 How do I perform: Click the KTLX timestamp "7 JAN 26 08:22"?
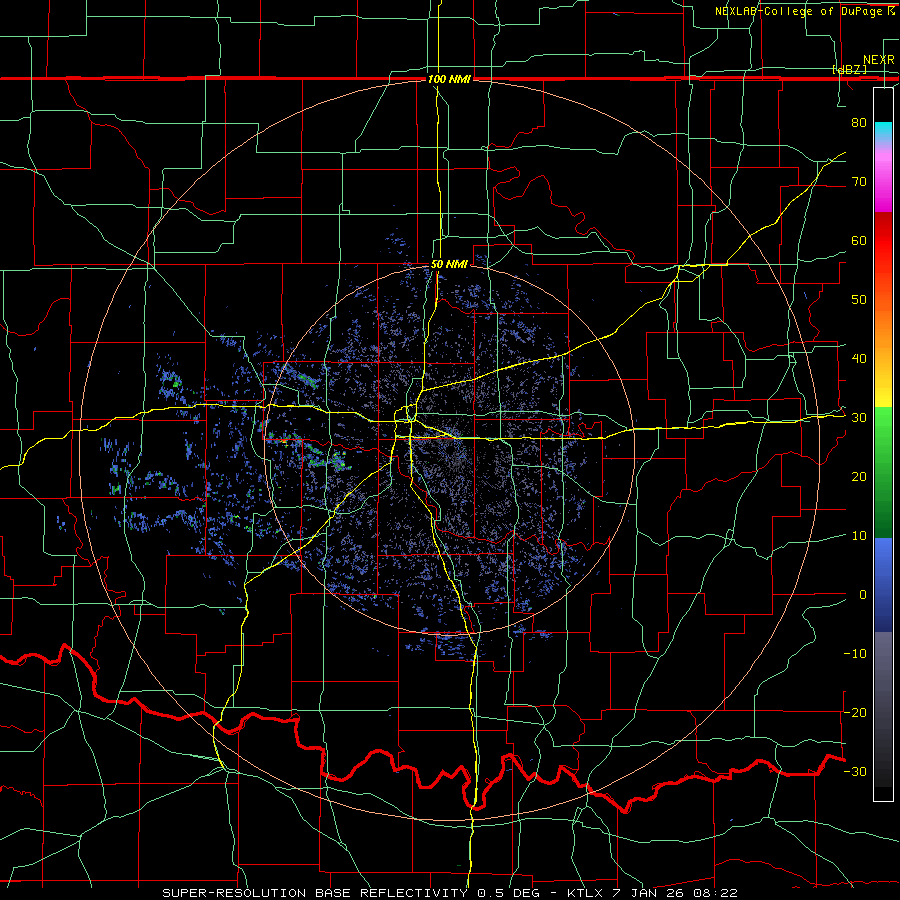tap(675, 893)
